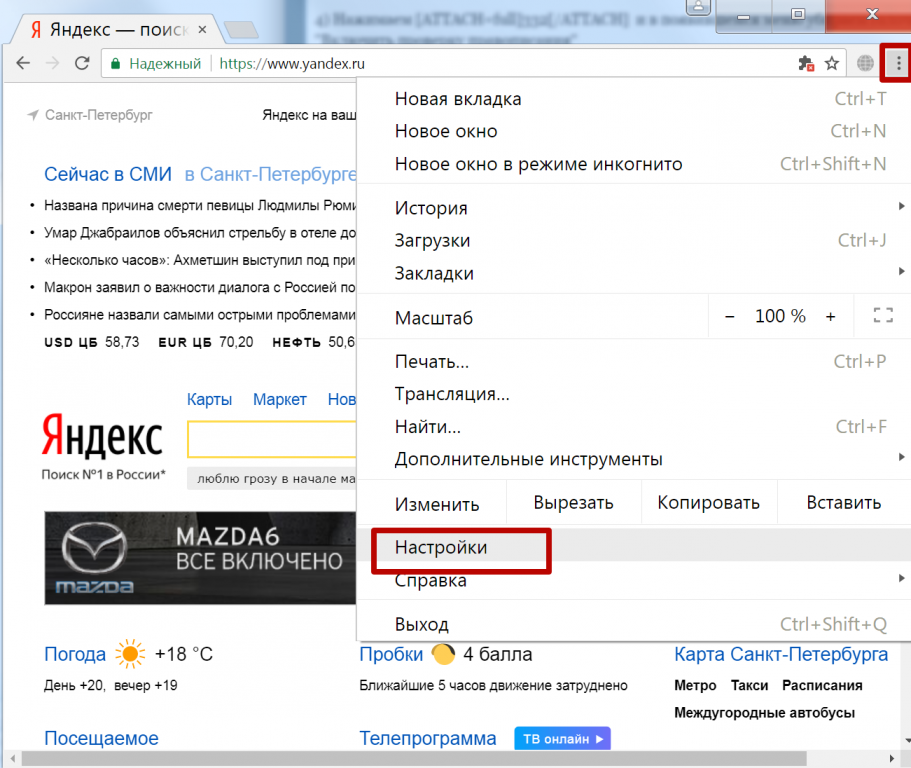Click the browser back arrow
This screenshot has width=911, height=768.
[23, 63]
